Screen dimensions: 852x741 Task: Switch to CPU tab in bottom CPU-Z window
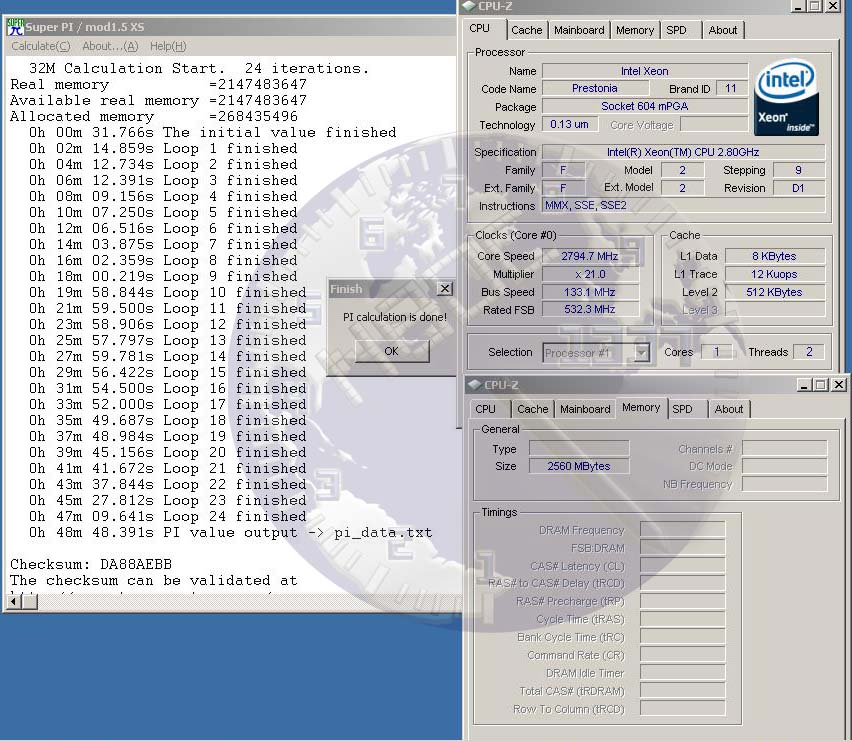click(x=485, y=409)
